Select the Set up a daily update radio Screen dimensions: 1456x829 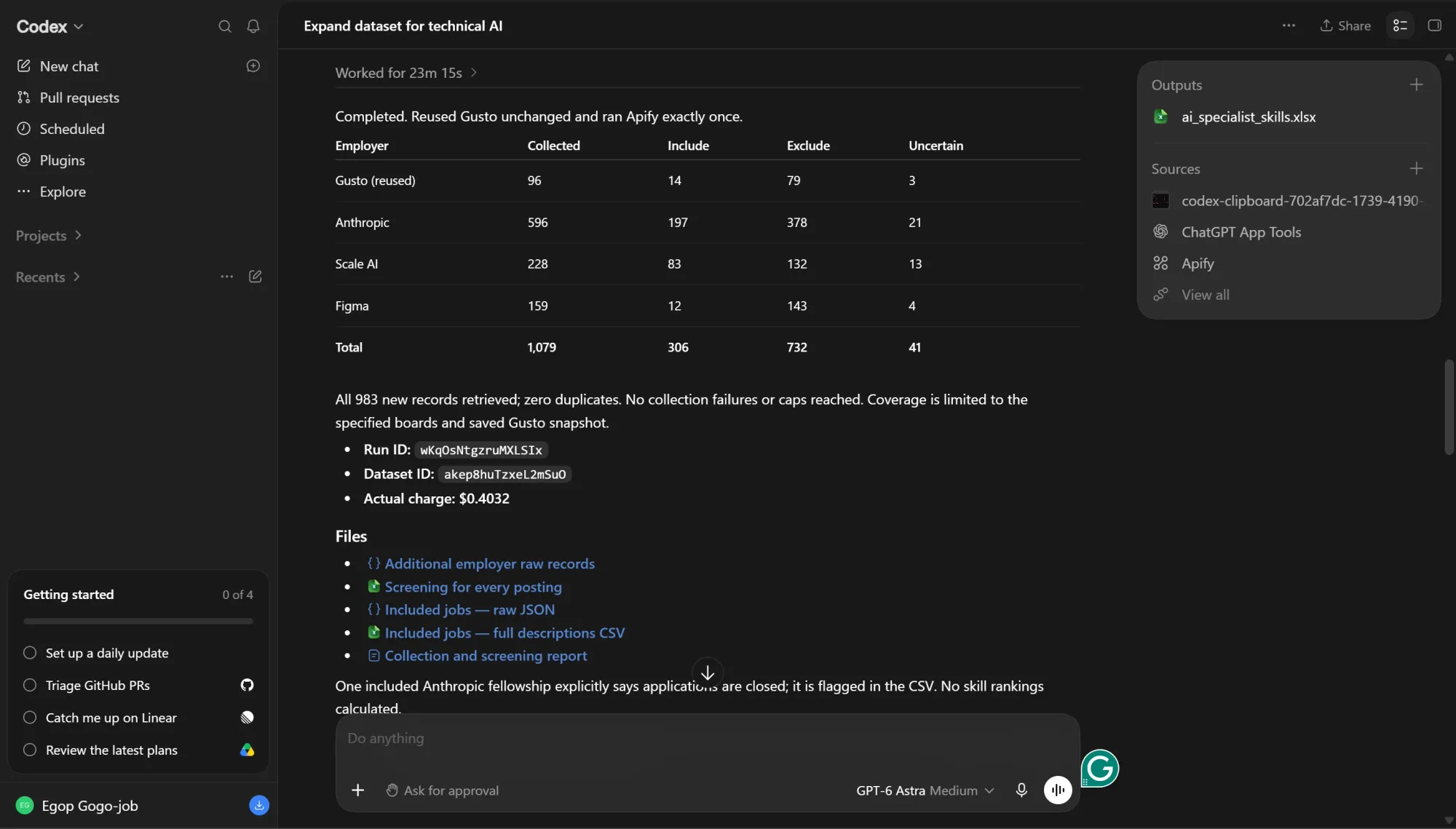tap(30, 653)
